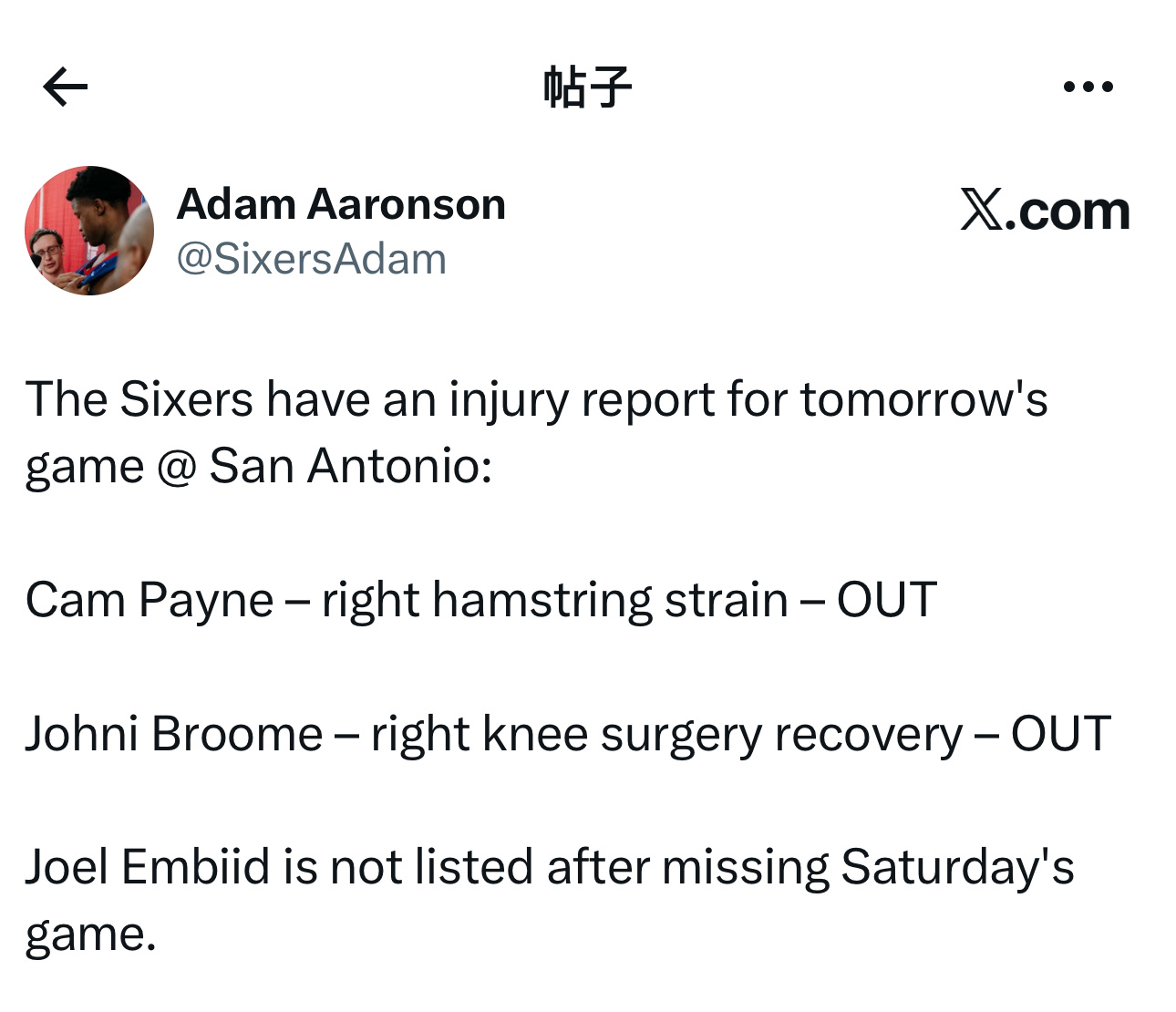This screenshot has height=1012, width=1176.
Task: Open the three-dot more options menu
Action: click(x=1088, y=88)
